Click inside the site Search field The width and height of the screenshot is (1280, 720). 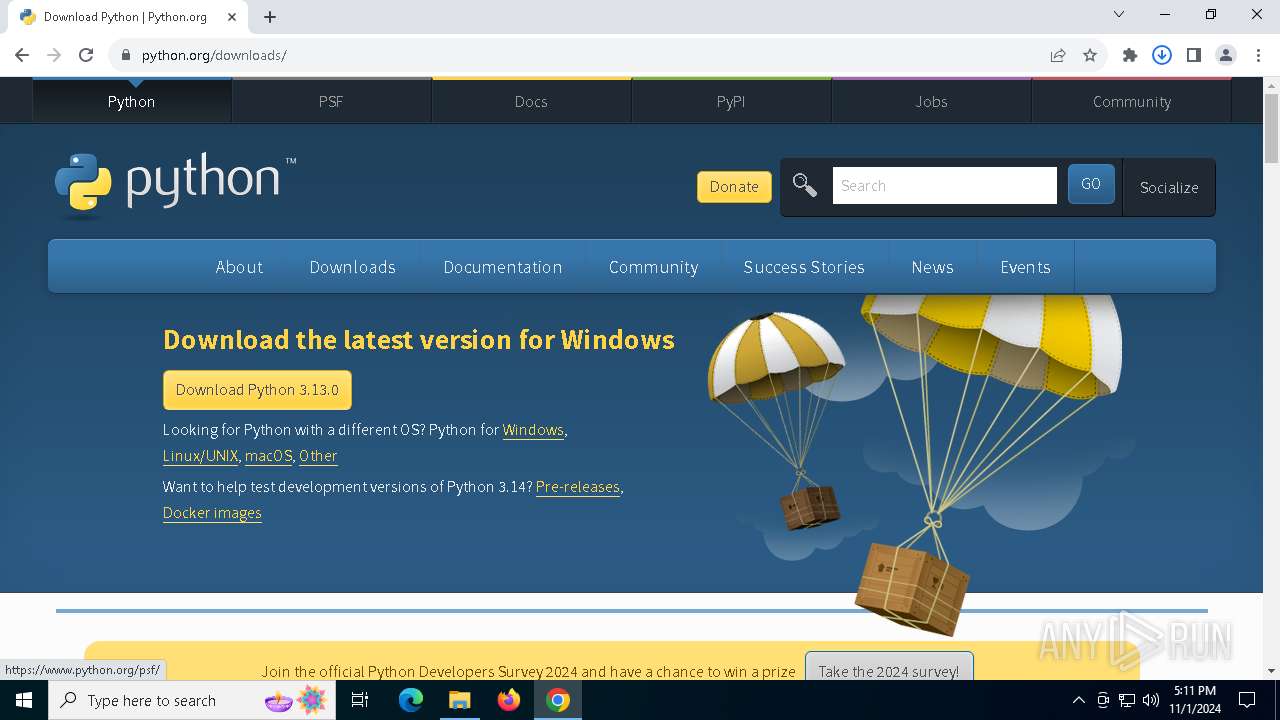click(x=945, y=185)
